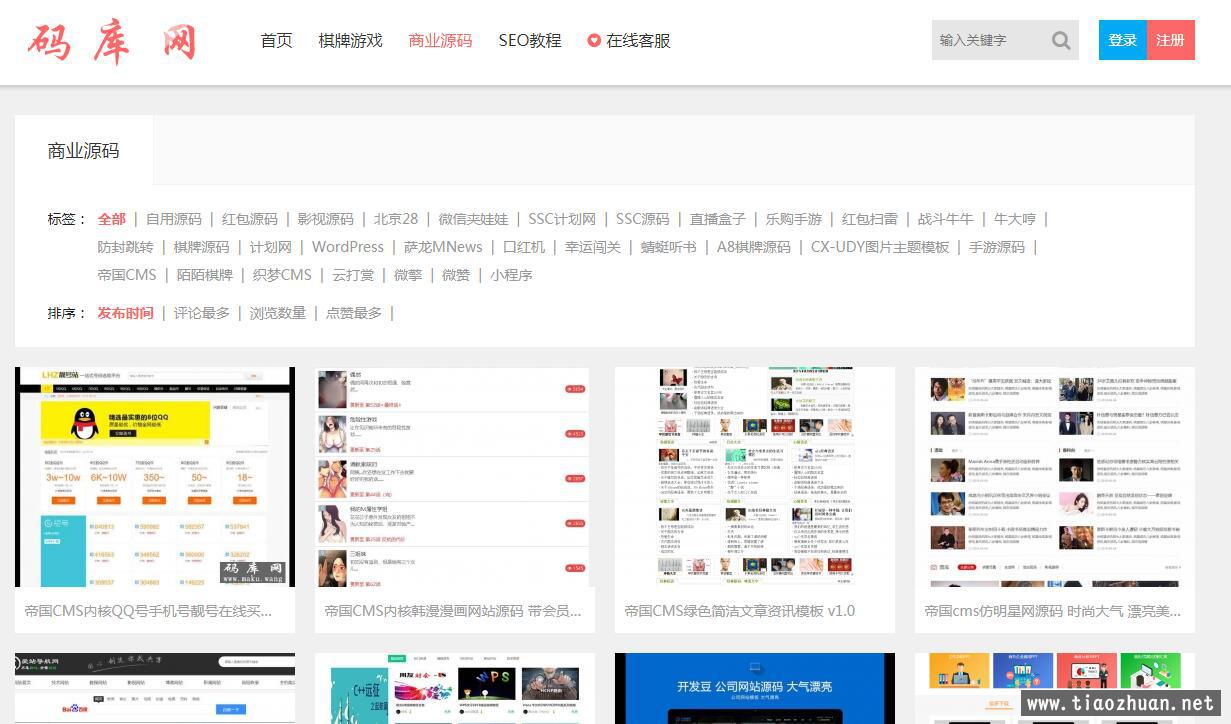Filter by tag 微赞

pos(456,275)
